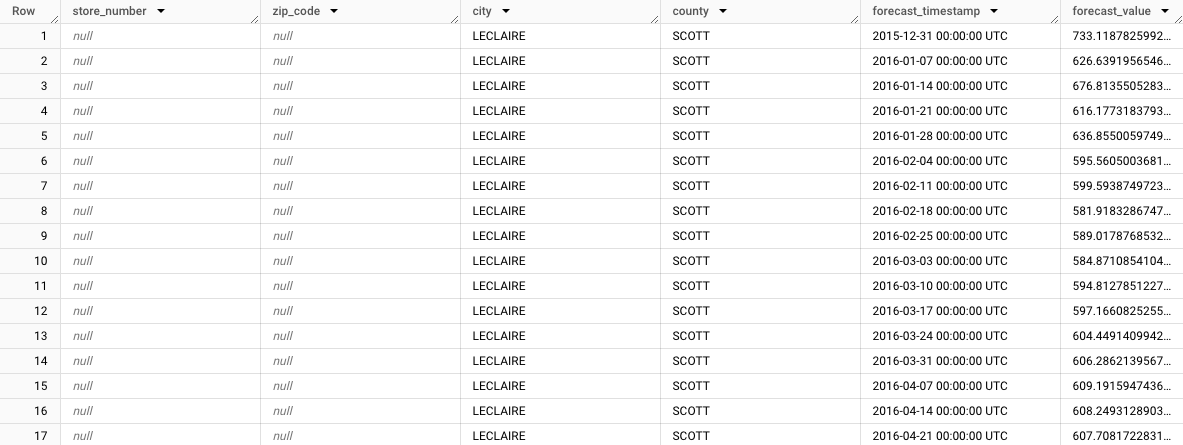Screen dimensions: 1183x445
Task: Select the city column header label
Action: click(482, 11)
